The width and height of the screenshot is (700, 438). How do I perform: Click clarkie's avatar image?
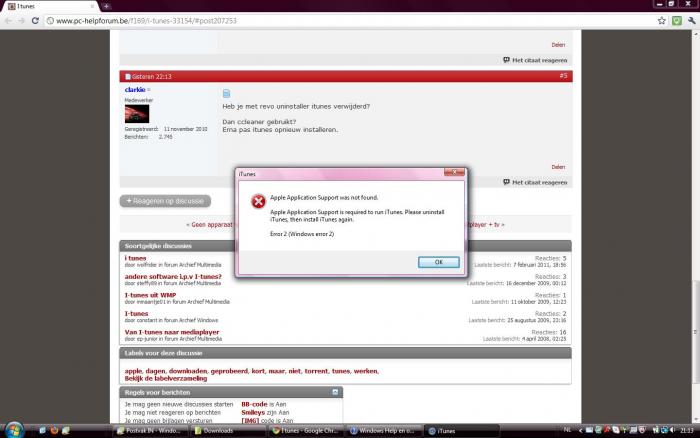(x=137, y=113)
